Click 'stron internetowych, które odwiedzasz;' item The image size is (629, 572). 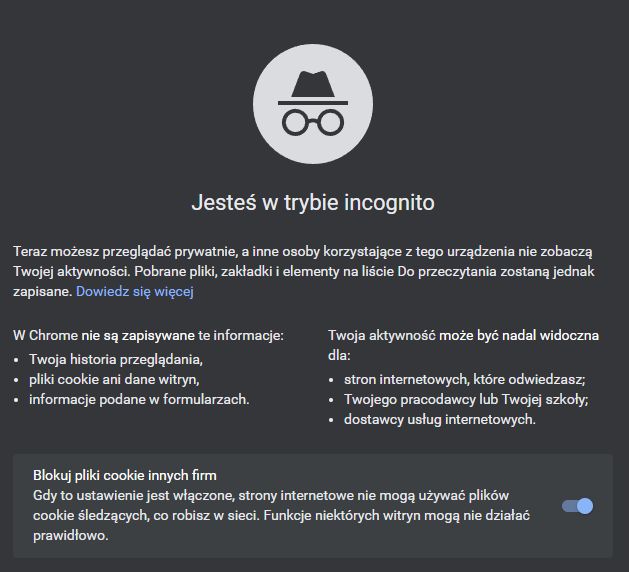465,379
